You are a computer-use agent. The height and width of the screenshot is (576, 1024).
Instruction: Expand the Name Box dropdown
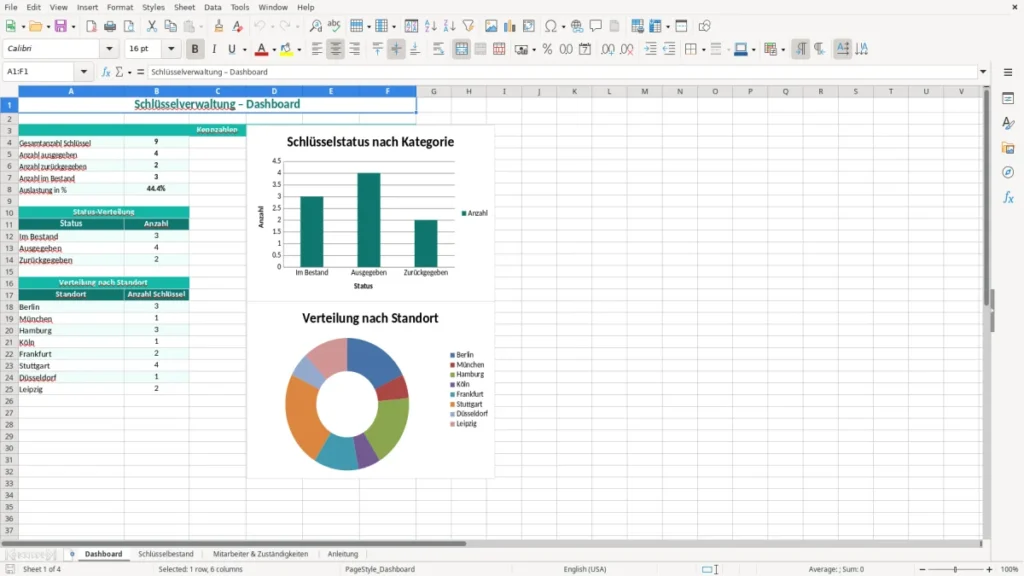(x=84, y=72)
